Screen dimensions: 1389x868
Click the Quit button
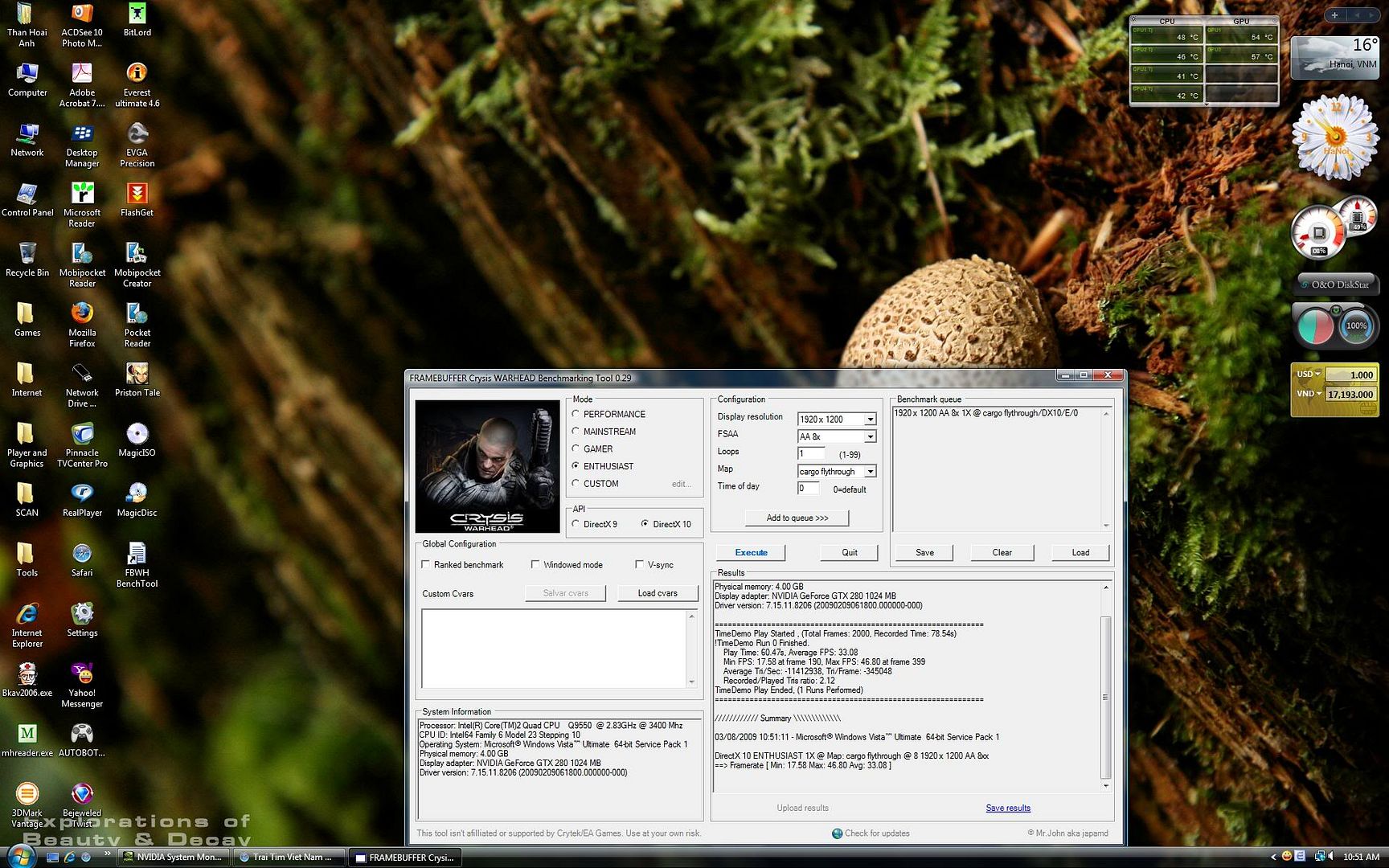849,553
